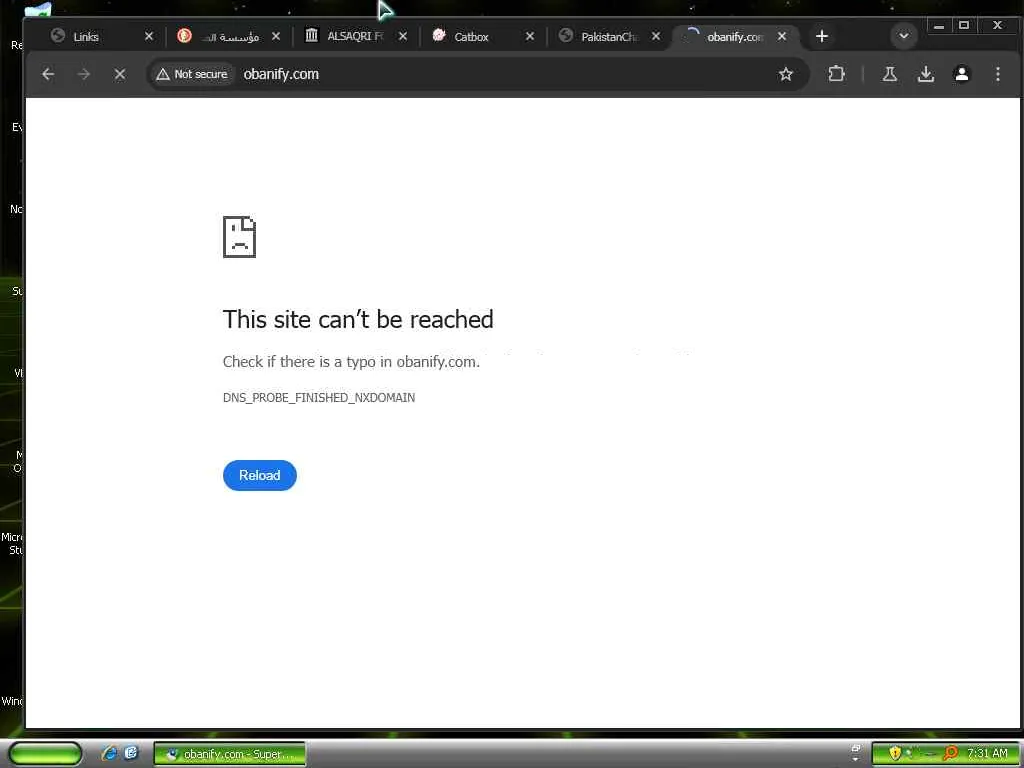Click the forward navigation arrow
The width and height of the screenshot is (1024, 768).
click(84, 74)
